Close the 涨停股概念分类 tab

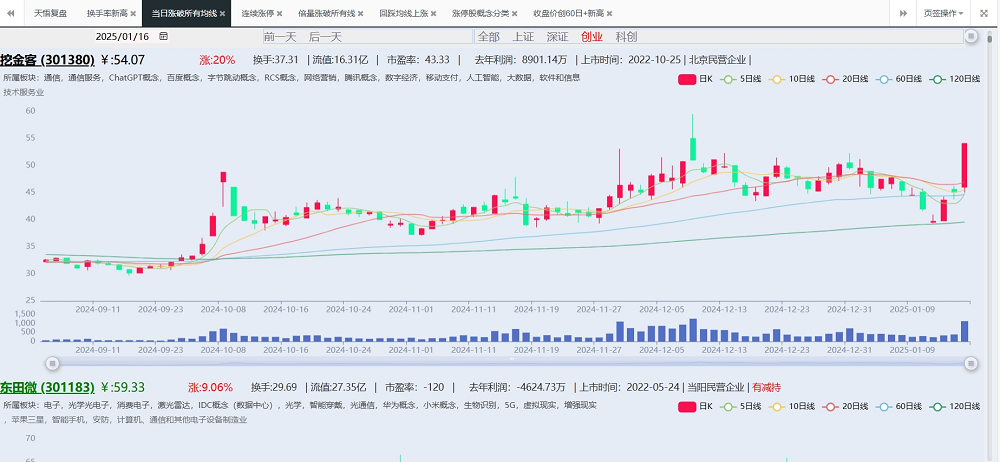click(x=515, y=13)
